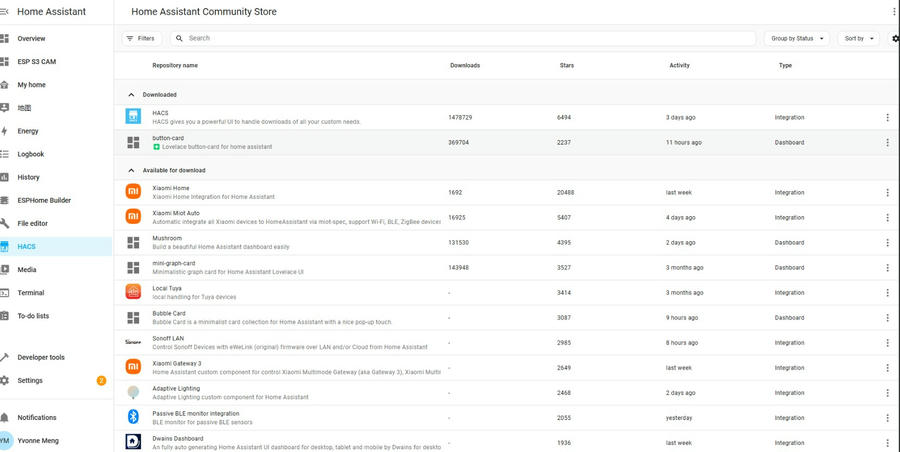Click the Dwains Dashboard logo icon
The width and height of the screenshot is (900, 452).
pos(133,442)
